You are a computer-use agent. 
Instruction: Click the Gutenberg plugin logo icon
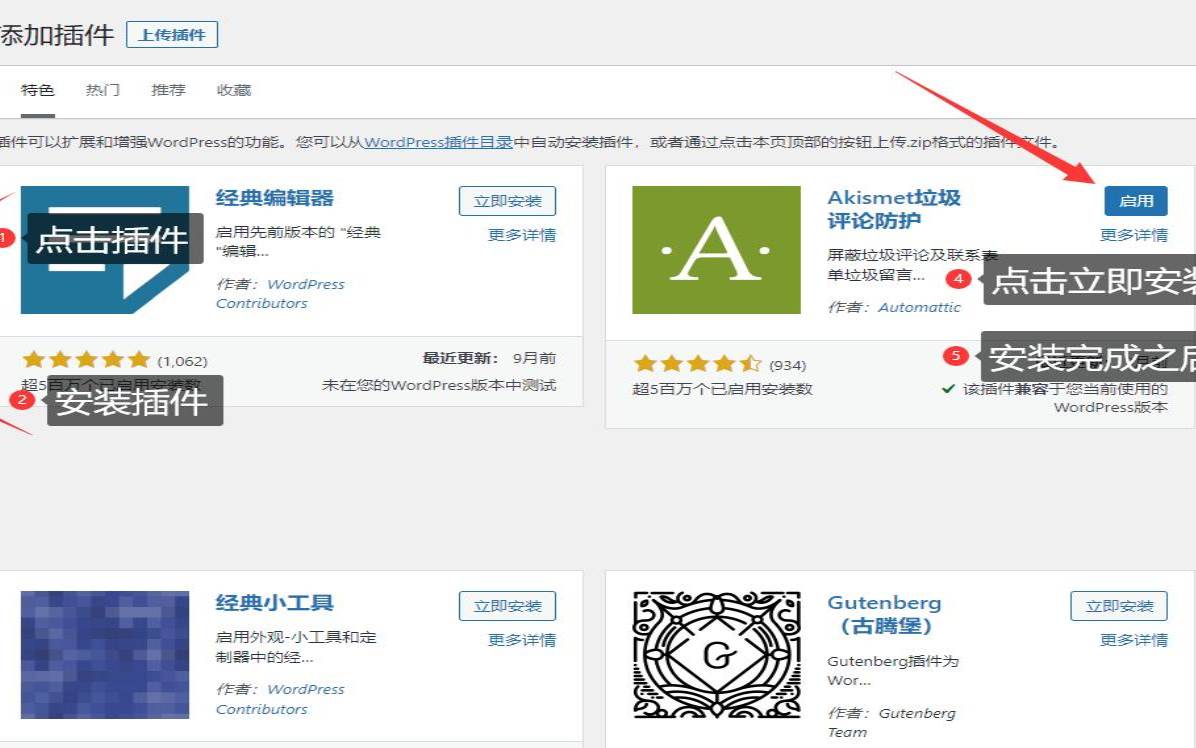point(716,655)
